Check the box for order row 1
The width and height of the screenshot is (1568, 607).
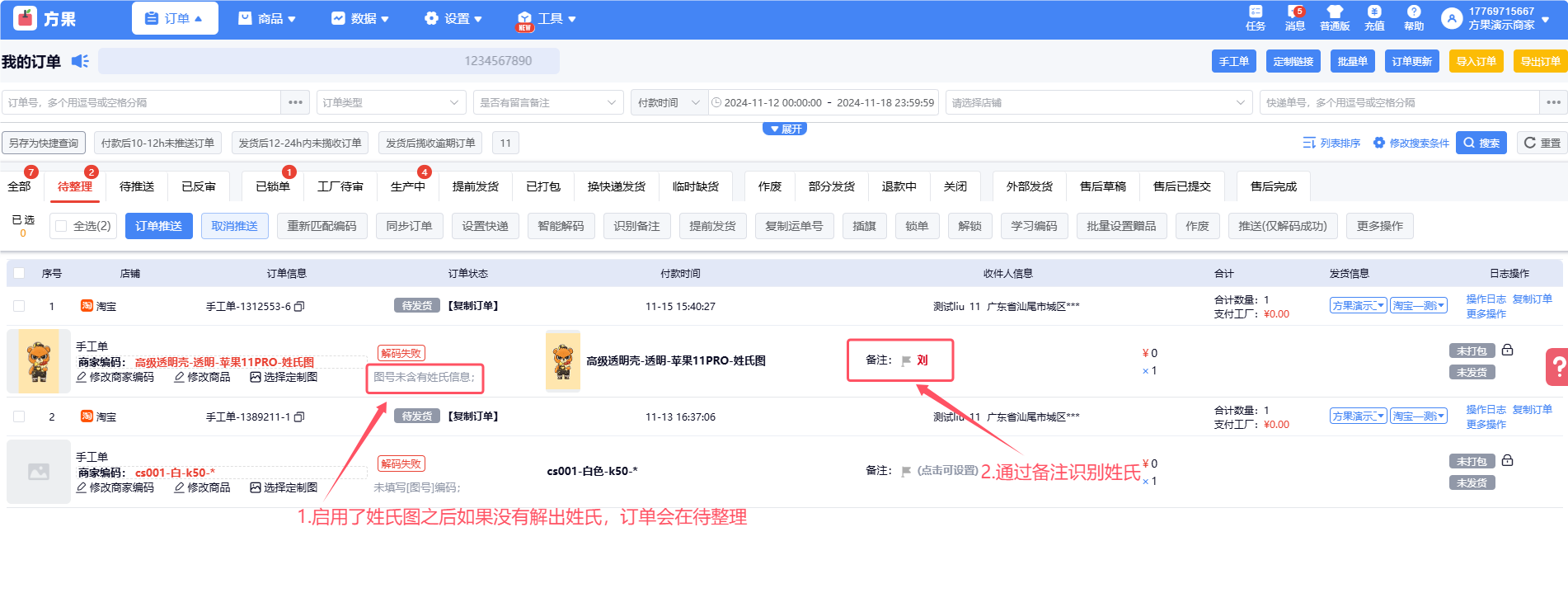point(19,306)
